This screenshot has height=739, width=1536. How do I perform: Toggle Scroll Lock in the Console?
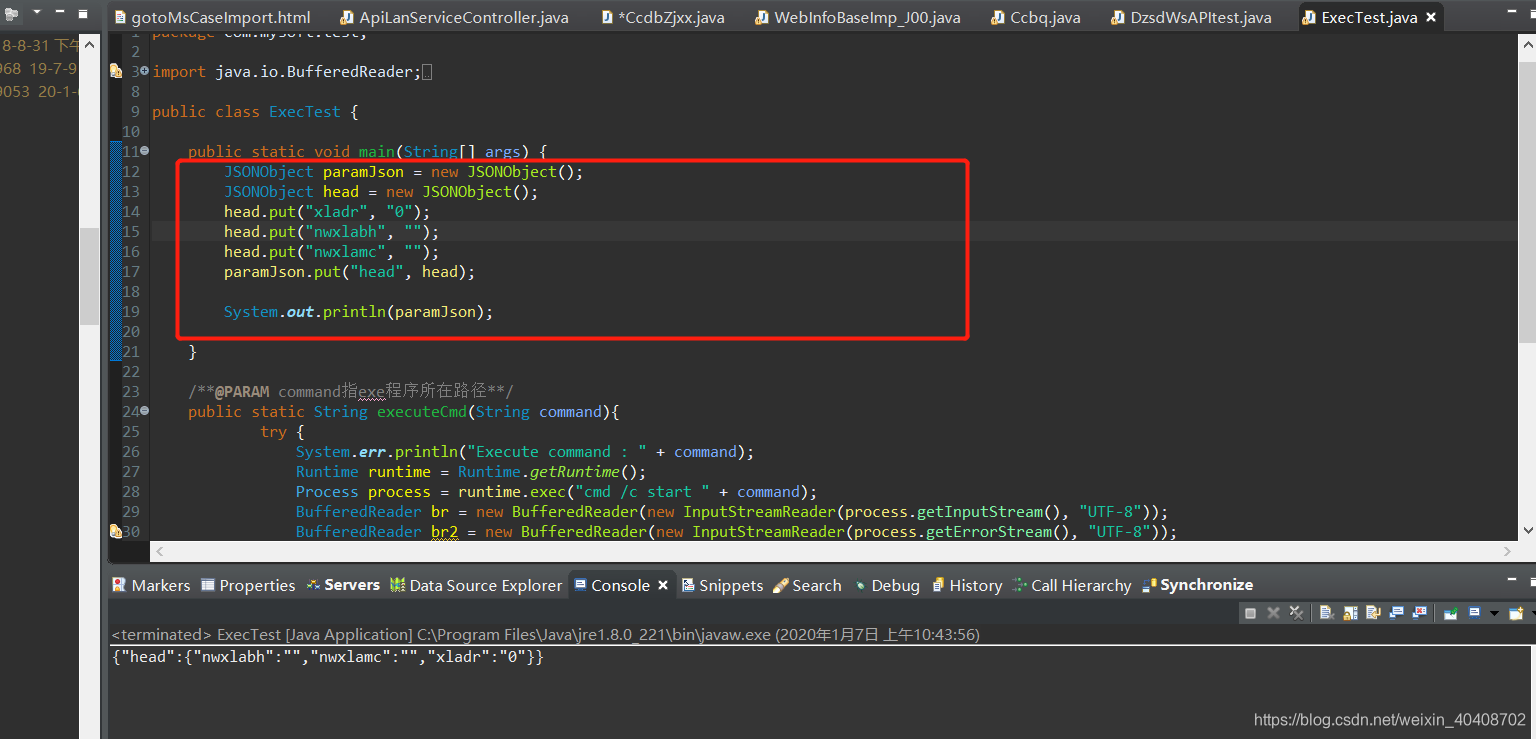coord(1350,613)
